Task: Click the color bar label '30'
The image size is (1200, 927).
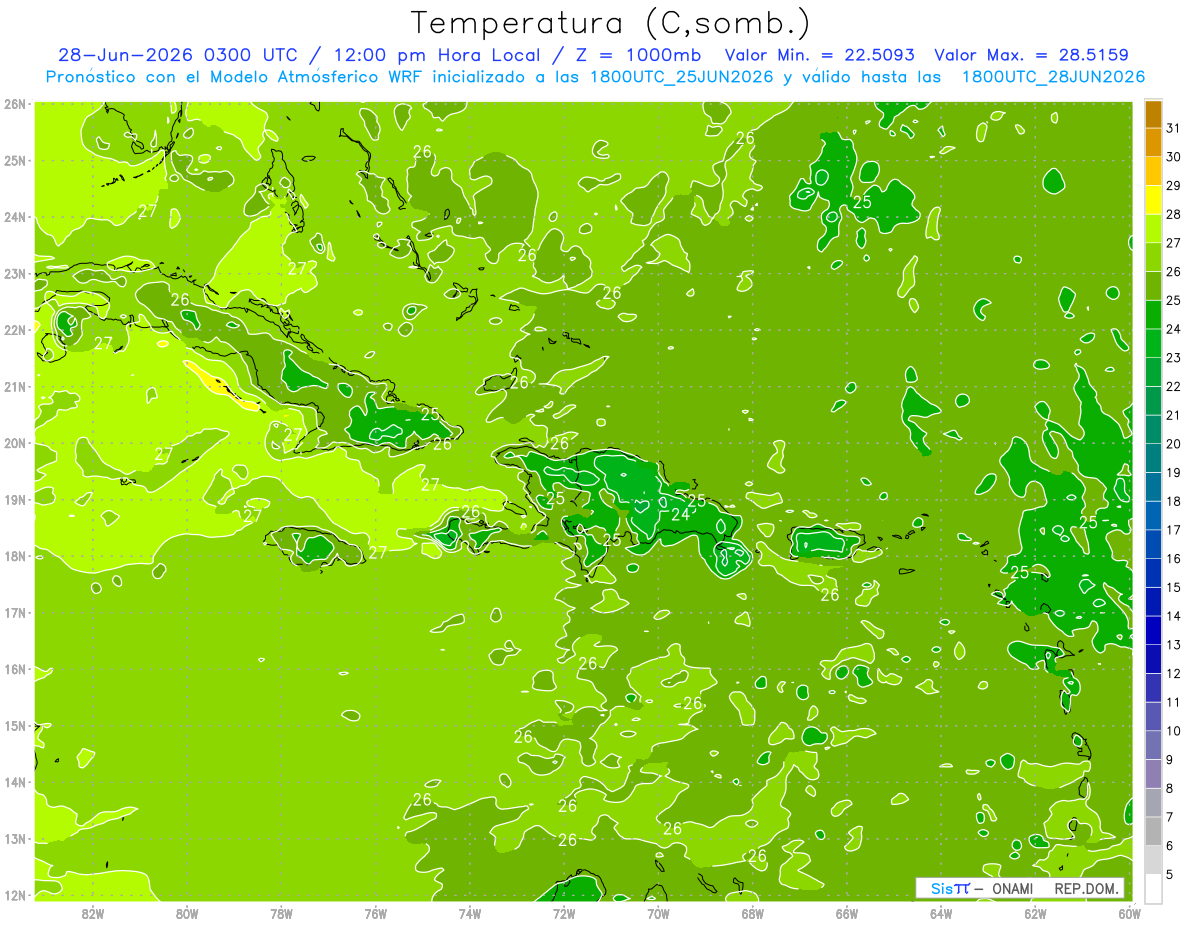Action: (x=1173, y=157)
